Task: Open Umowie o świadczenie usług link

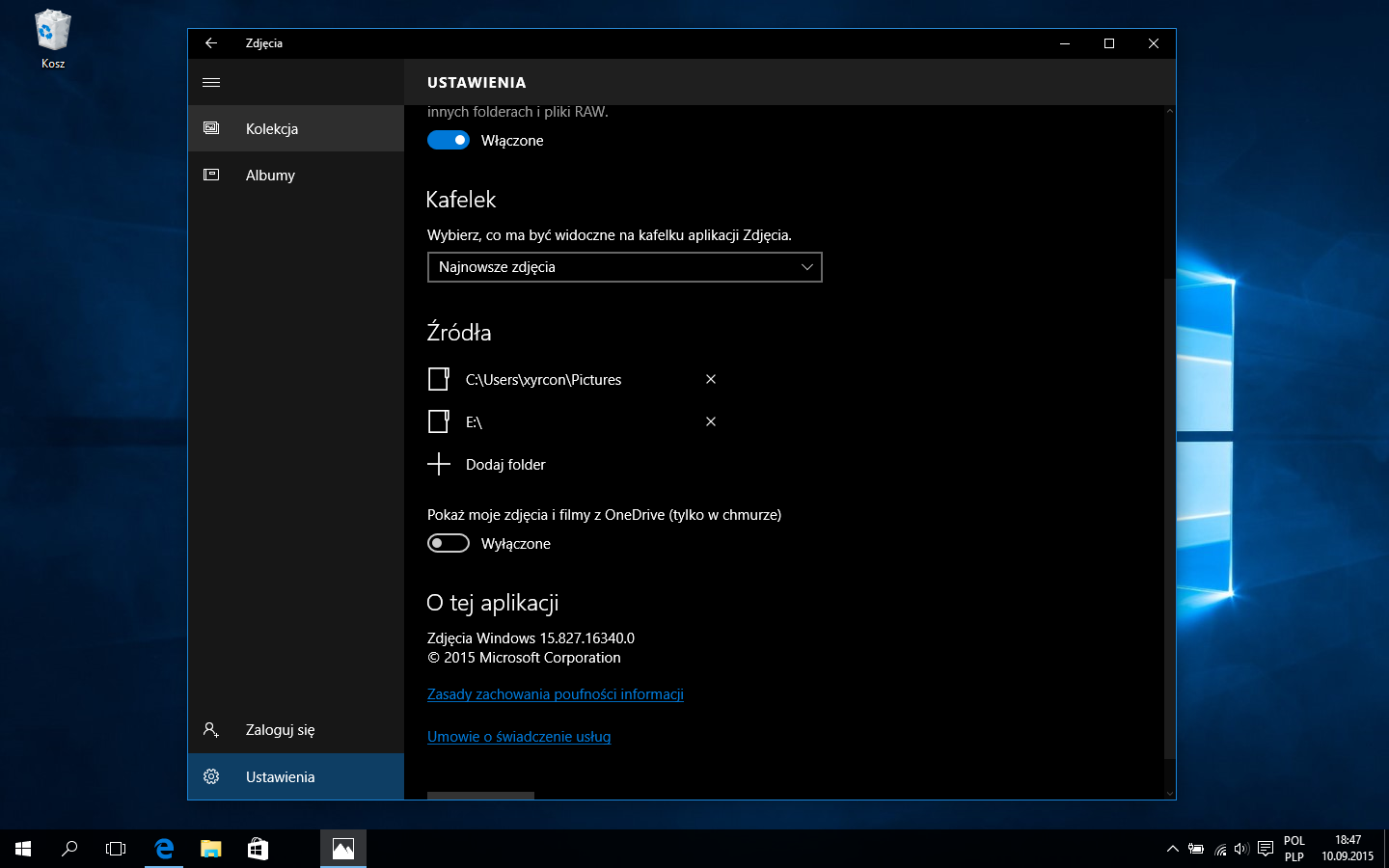Action: coord(519,737)
